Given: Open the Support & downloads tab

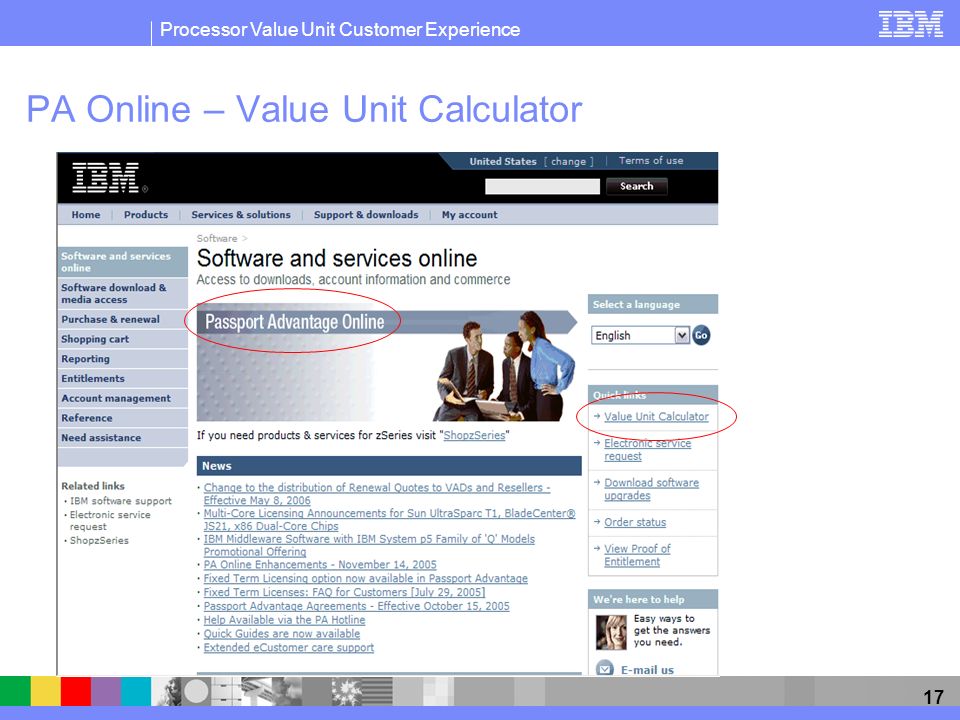Looking at the screenshot, I should 366,215.
